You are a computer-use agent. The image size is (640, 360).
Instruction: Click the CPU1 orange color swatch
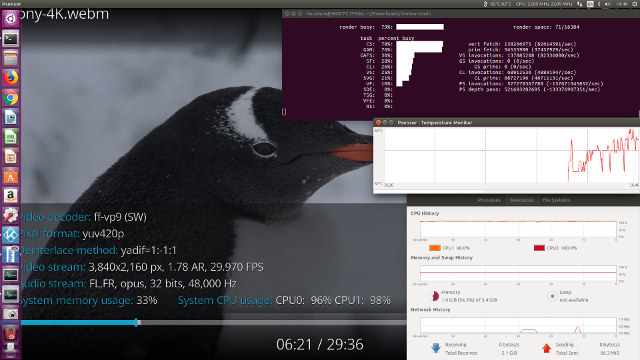[435, 248]
